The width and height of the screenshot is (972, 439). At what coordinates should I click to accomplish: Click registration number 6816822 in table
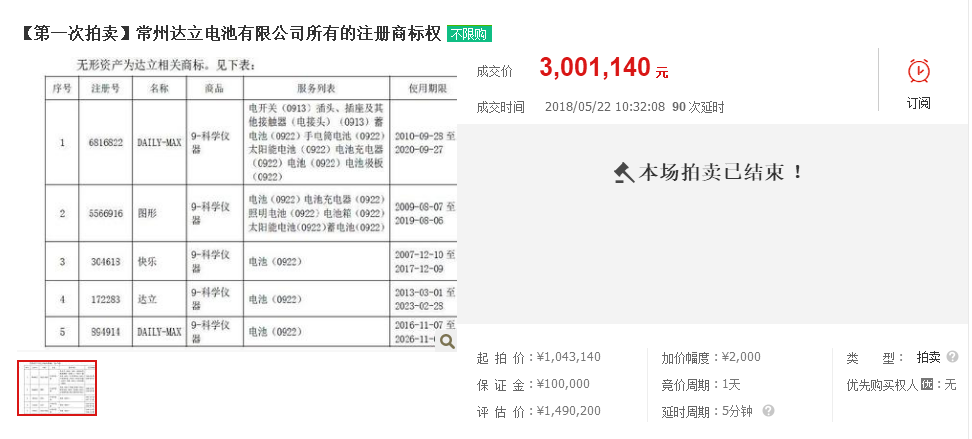point(105,142)
